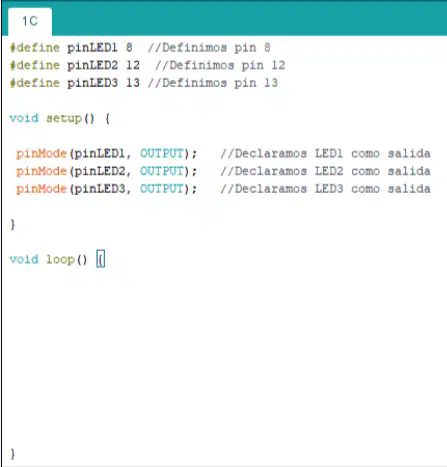Click the '#define pinLED3 13' line
This screenshot has width=447, height=467.
[75, 83]
